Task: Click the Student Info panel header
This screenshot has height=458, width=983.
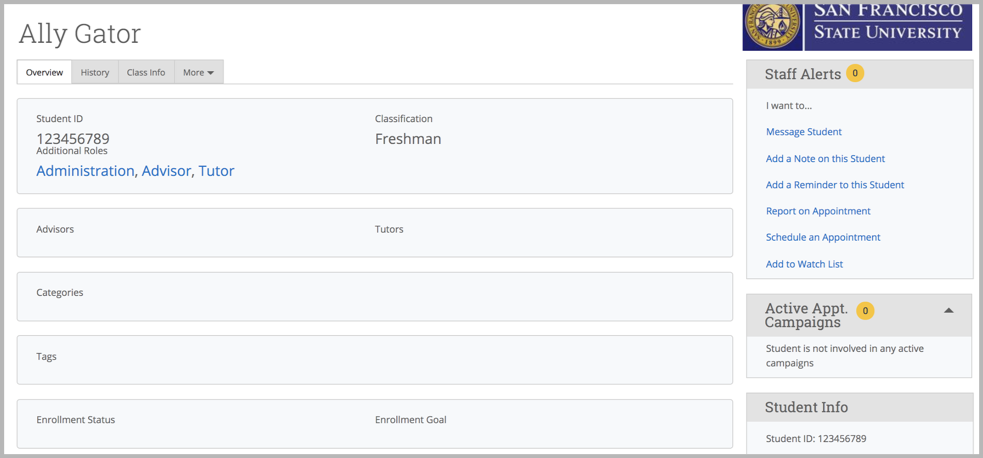Action: [859, 407]
